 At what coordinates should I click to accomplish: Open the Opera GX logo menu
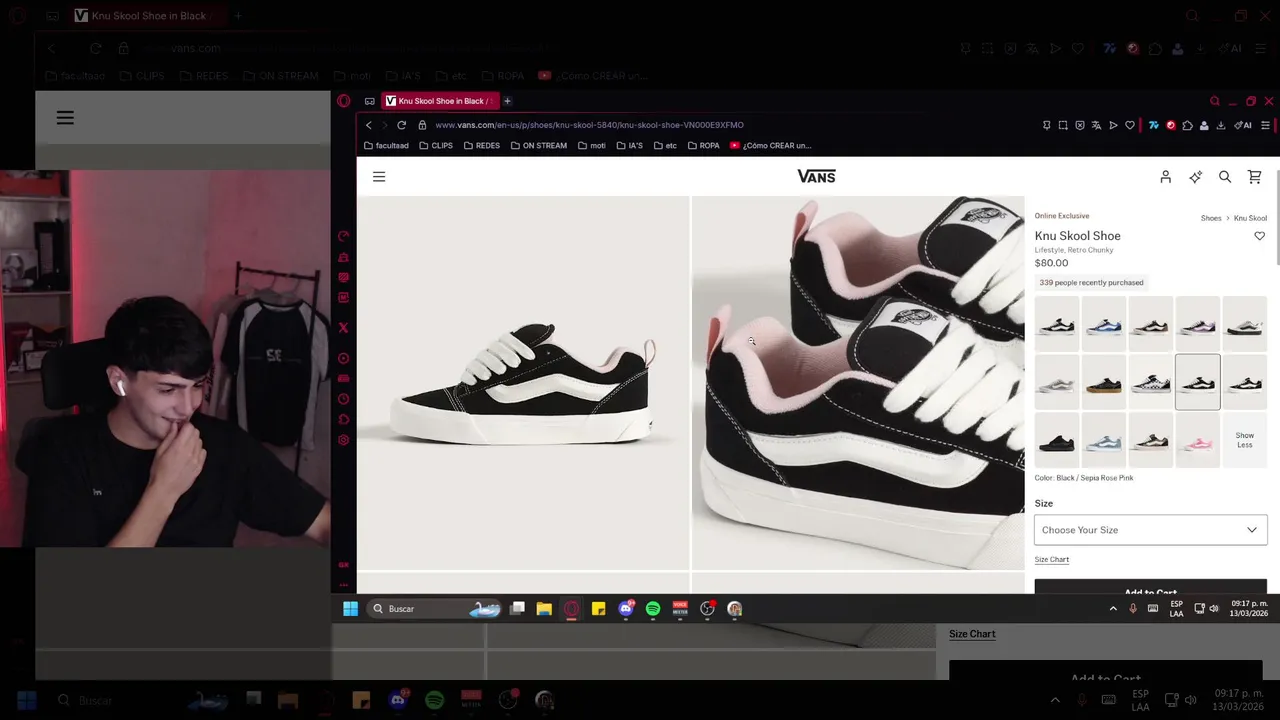click(344, 101)
